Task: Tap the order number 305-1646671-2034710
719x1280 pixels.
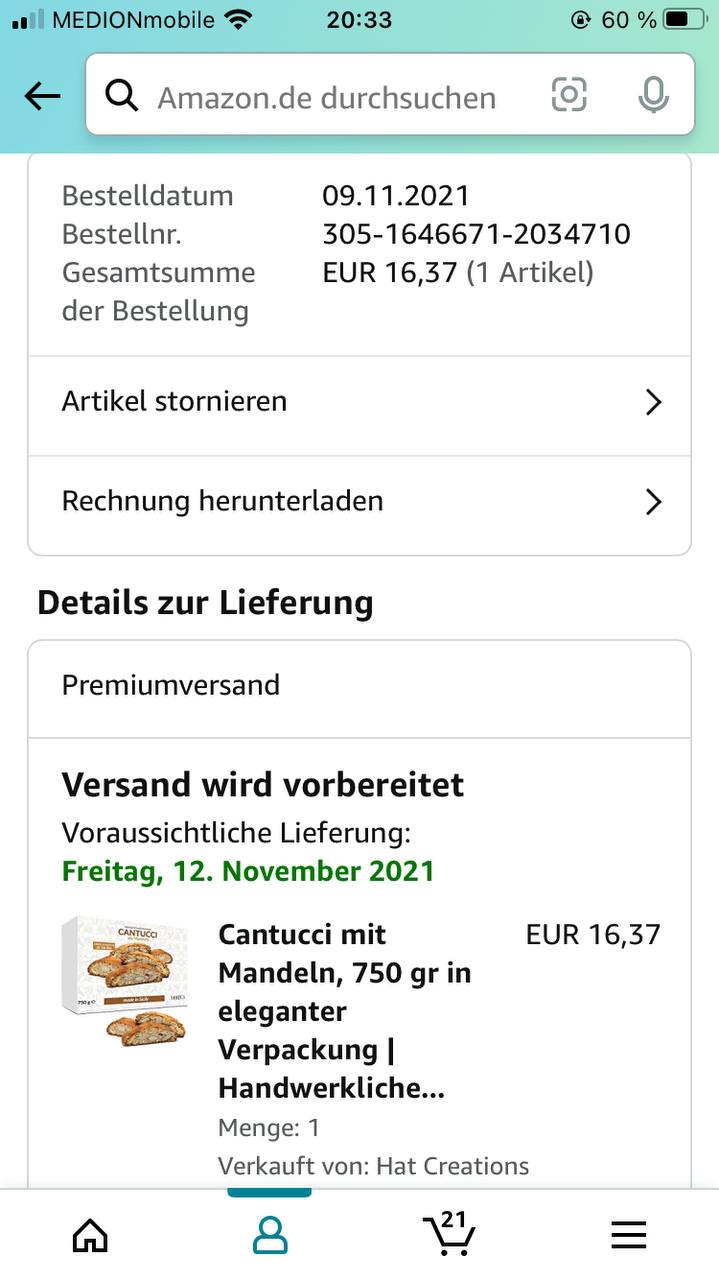Action: [476, 234]
